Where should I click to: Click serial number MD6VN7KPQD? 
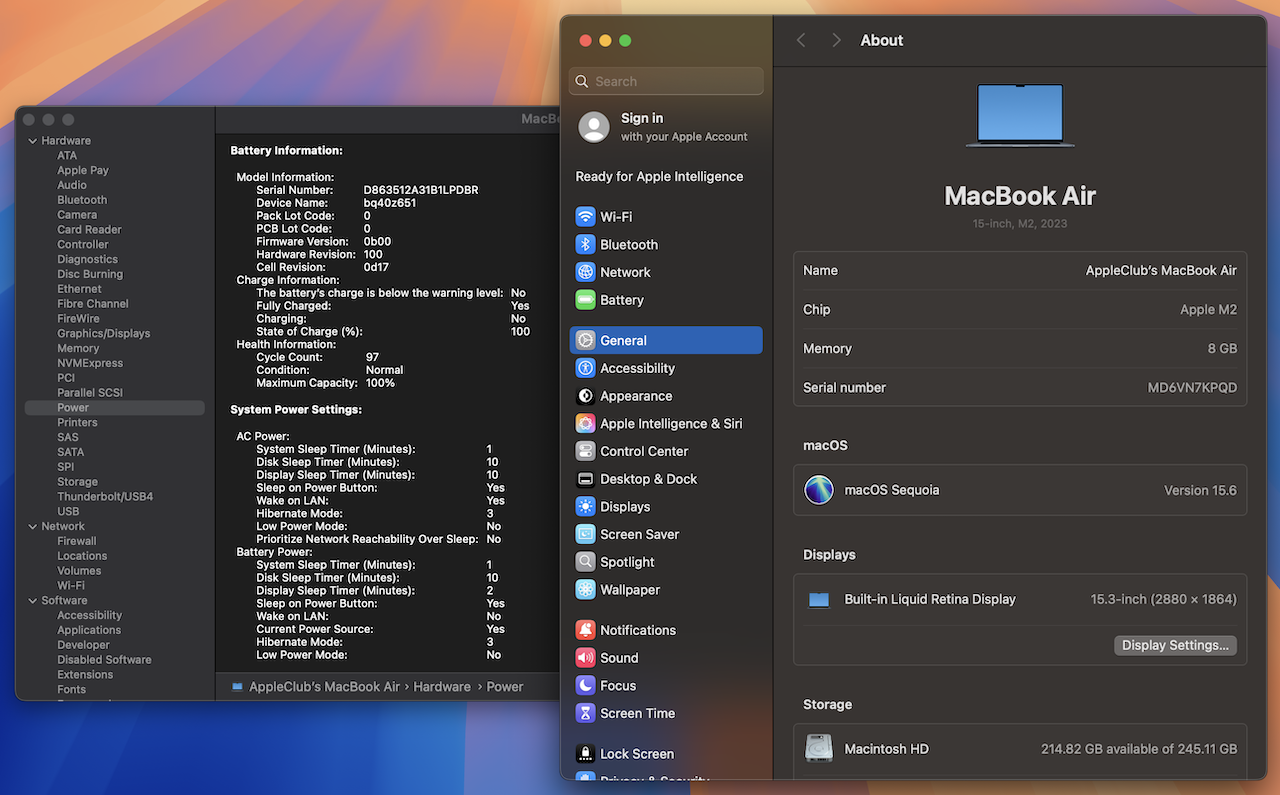pos(1192,388)
